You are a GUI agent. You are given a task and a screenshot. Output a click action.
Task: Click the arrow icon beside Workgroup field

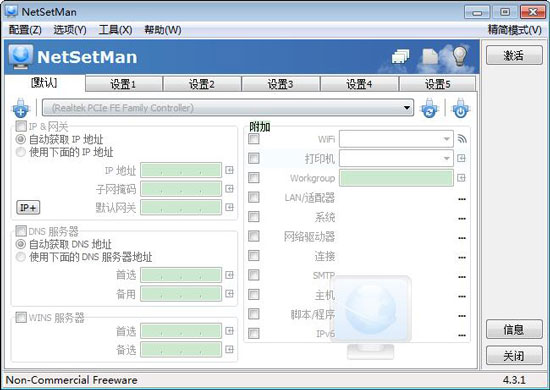point(461,178)
